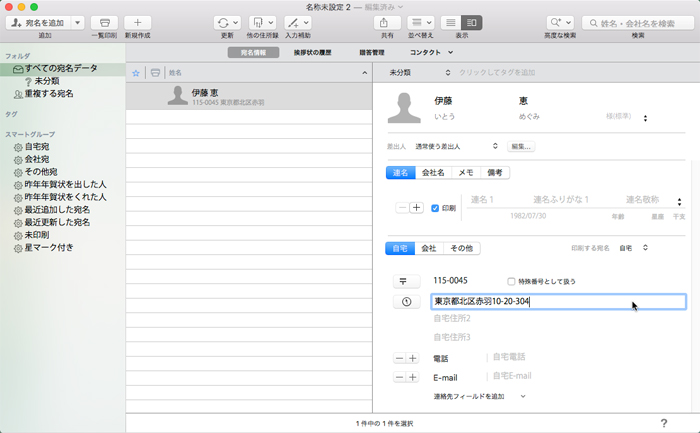Click the address history clock icon
Image resolution: width=700 pixels, height=433 pixels.
click(403, 301)
